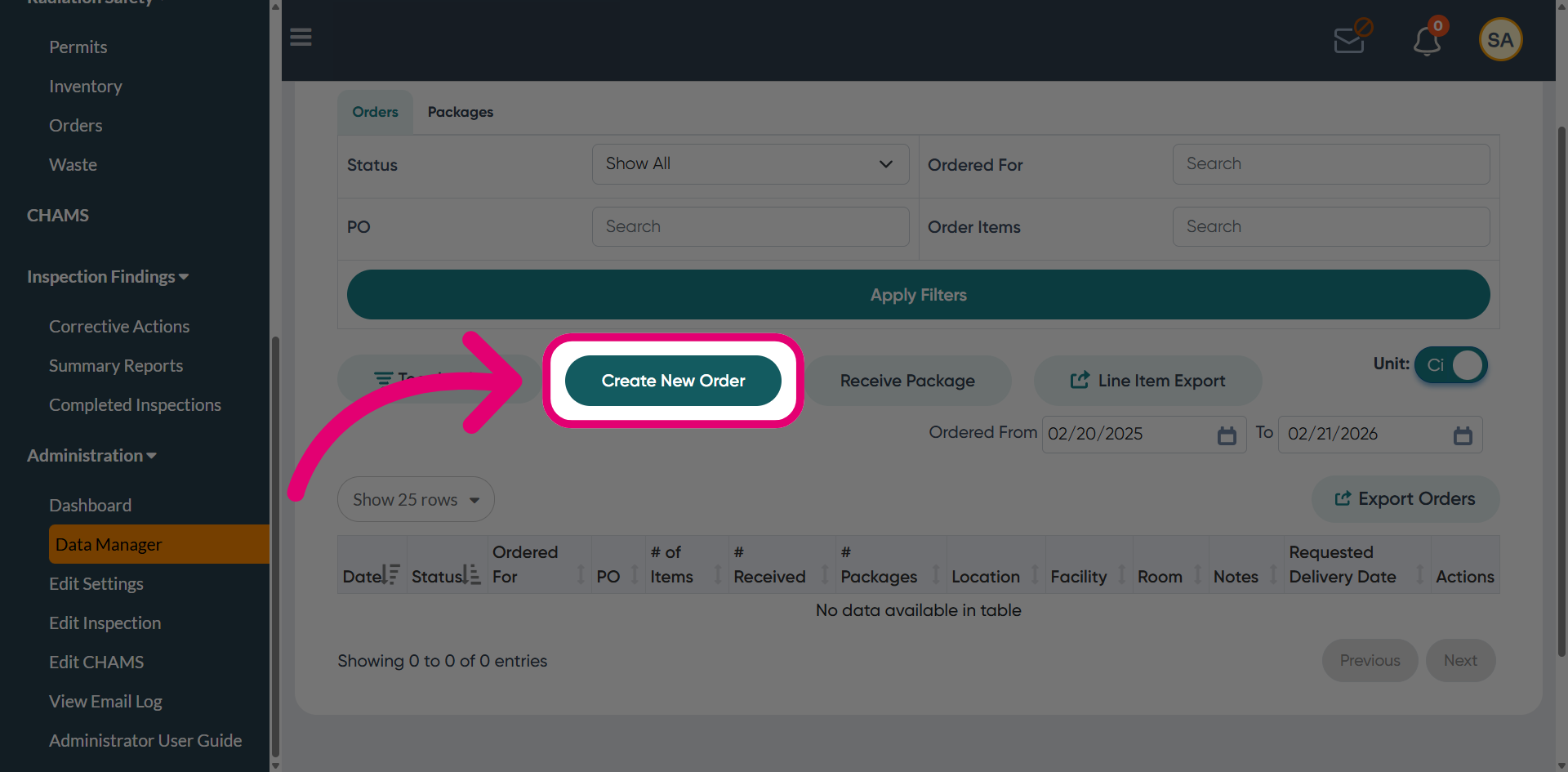Select Data Manager in the sidebar
The width and height of the screenshot is (1568, 772).
coord(159,544)
